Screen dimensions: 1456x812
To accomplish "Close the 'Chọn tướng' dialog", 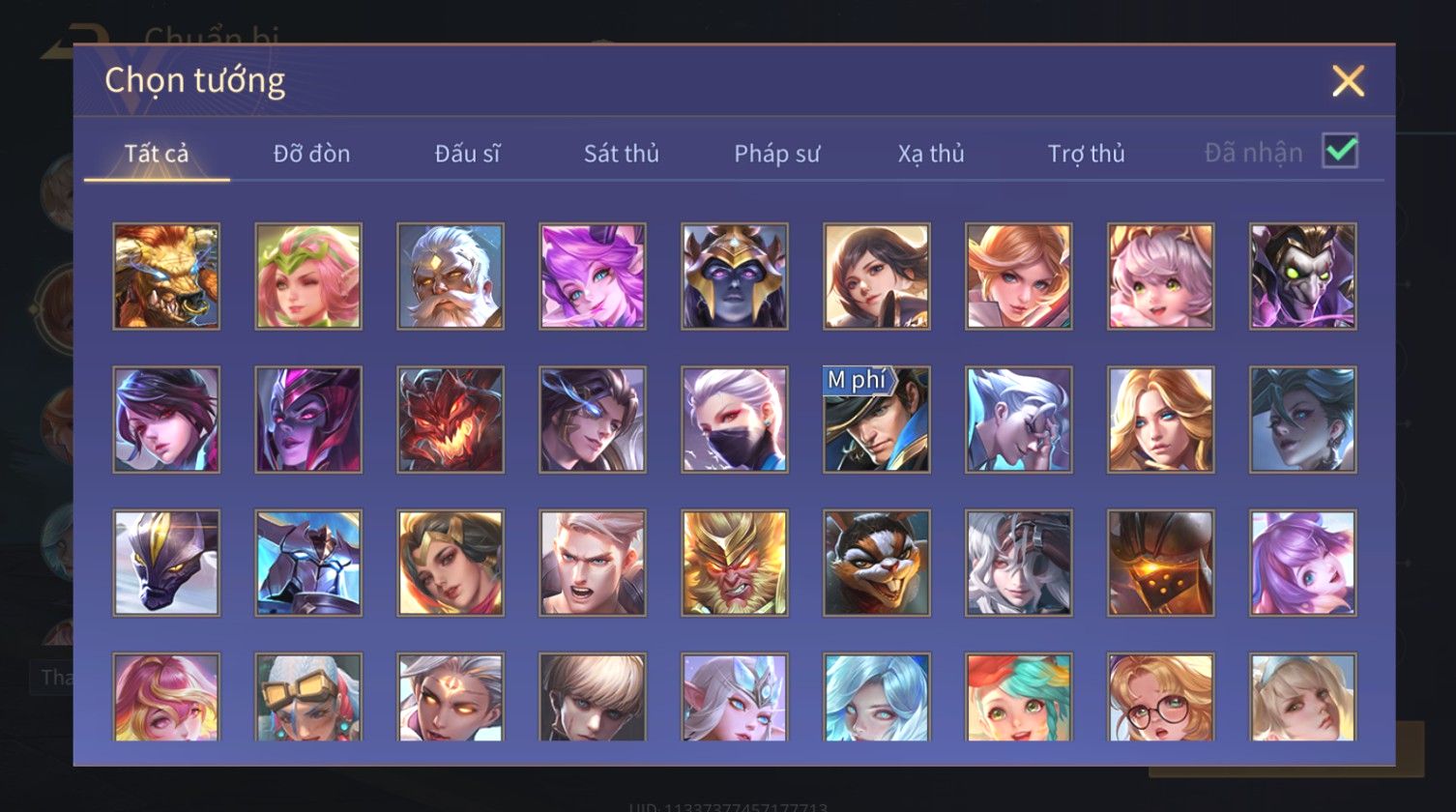I will point(1348,81).
